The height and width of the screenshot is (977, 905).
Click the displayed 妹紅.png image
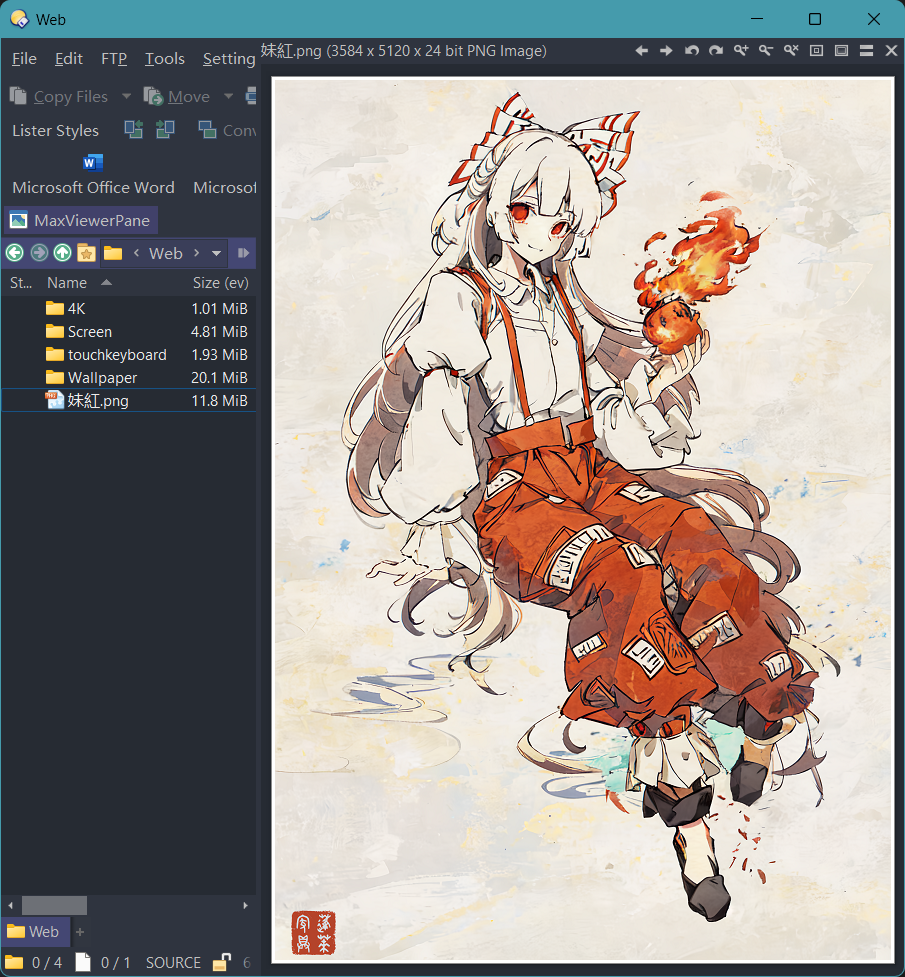coord(583,520)
